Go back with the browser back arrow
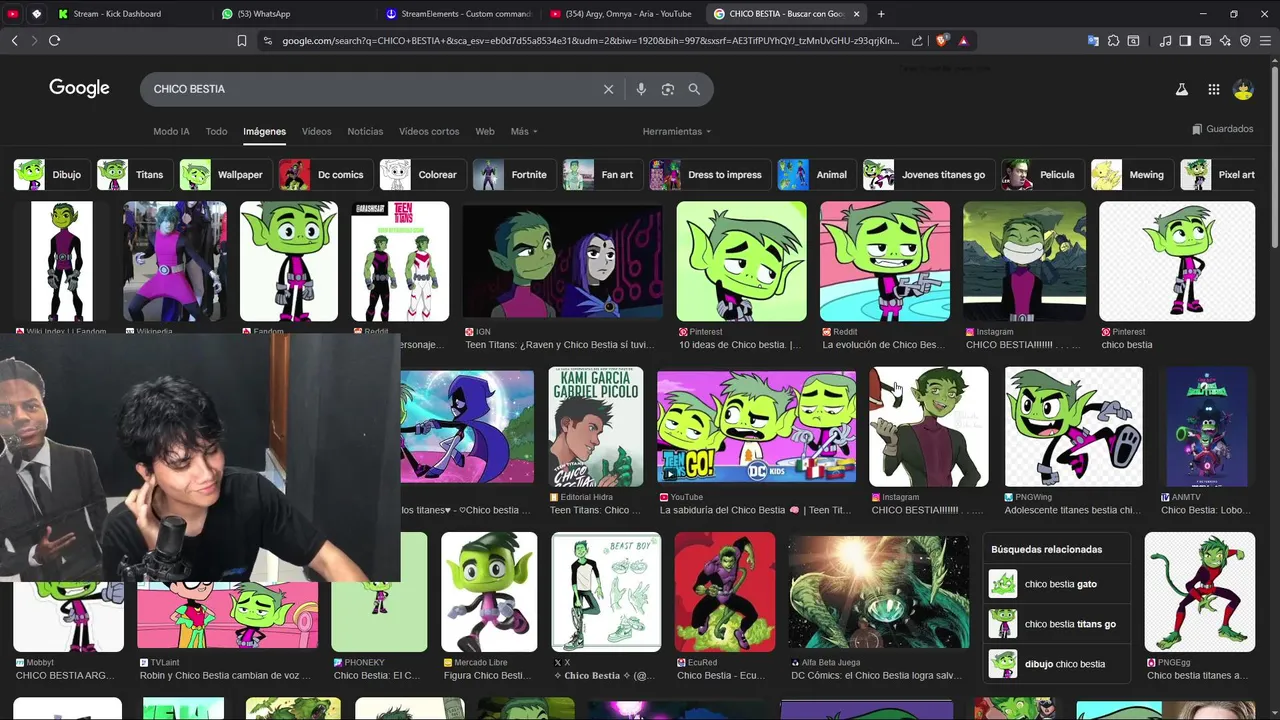 14,41
